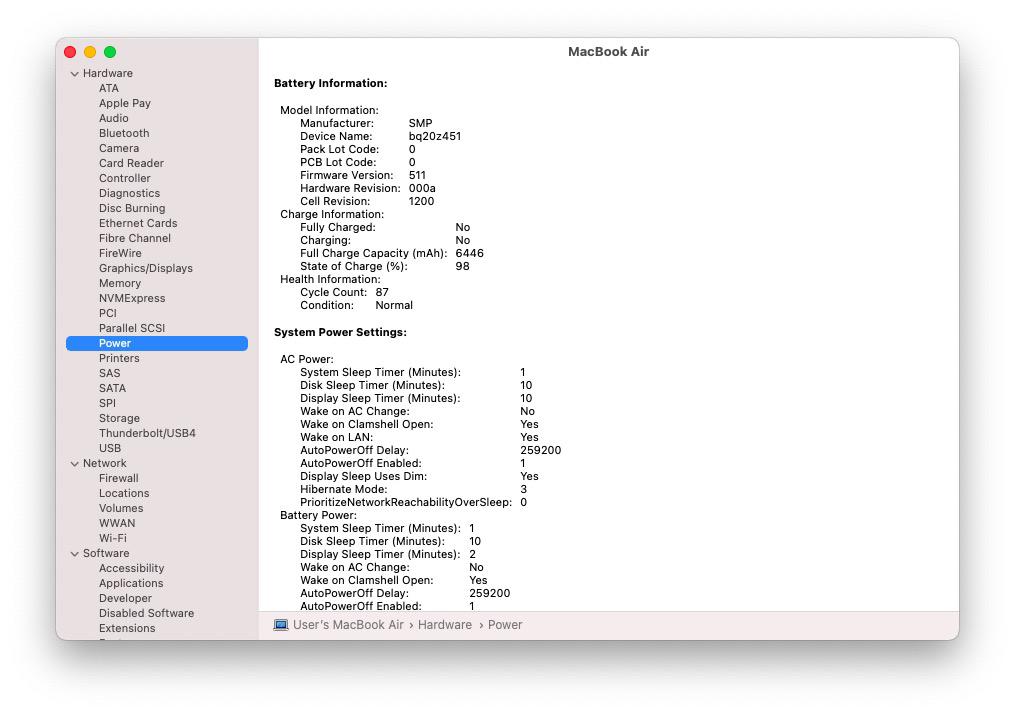Select PCI in the sidebar
Viewport: 1015px width, 714px height.
tap(107, 313)
